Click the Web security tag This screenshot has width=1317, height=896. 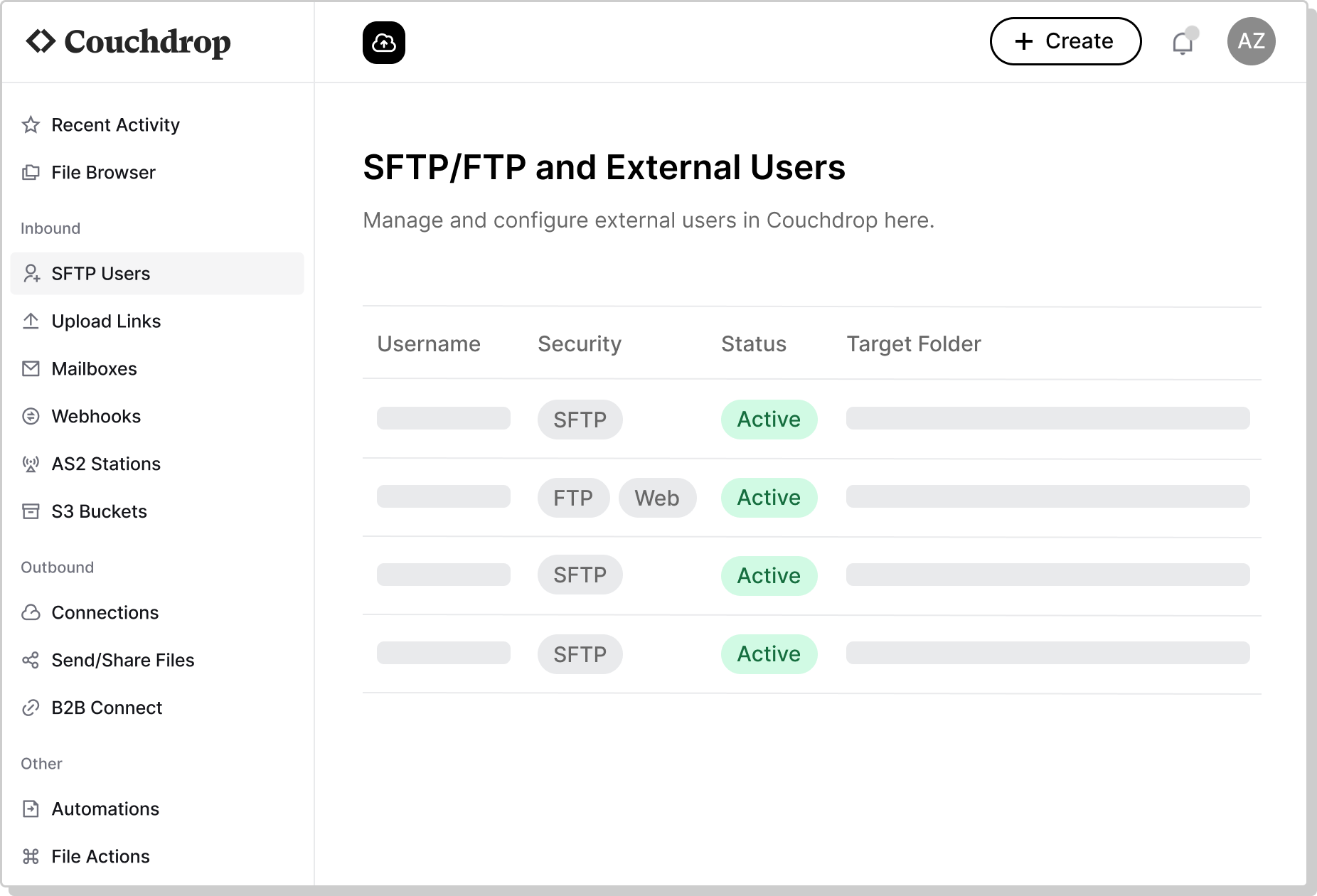coord(658,498)
